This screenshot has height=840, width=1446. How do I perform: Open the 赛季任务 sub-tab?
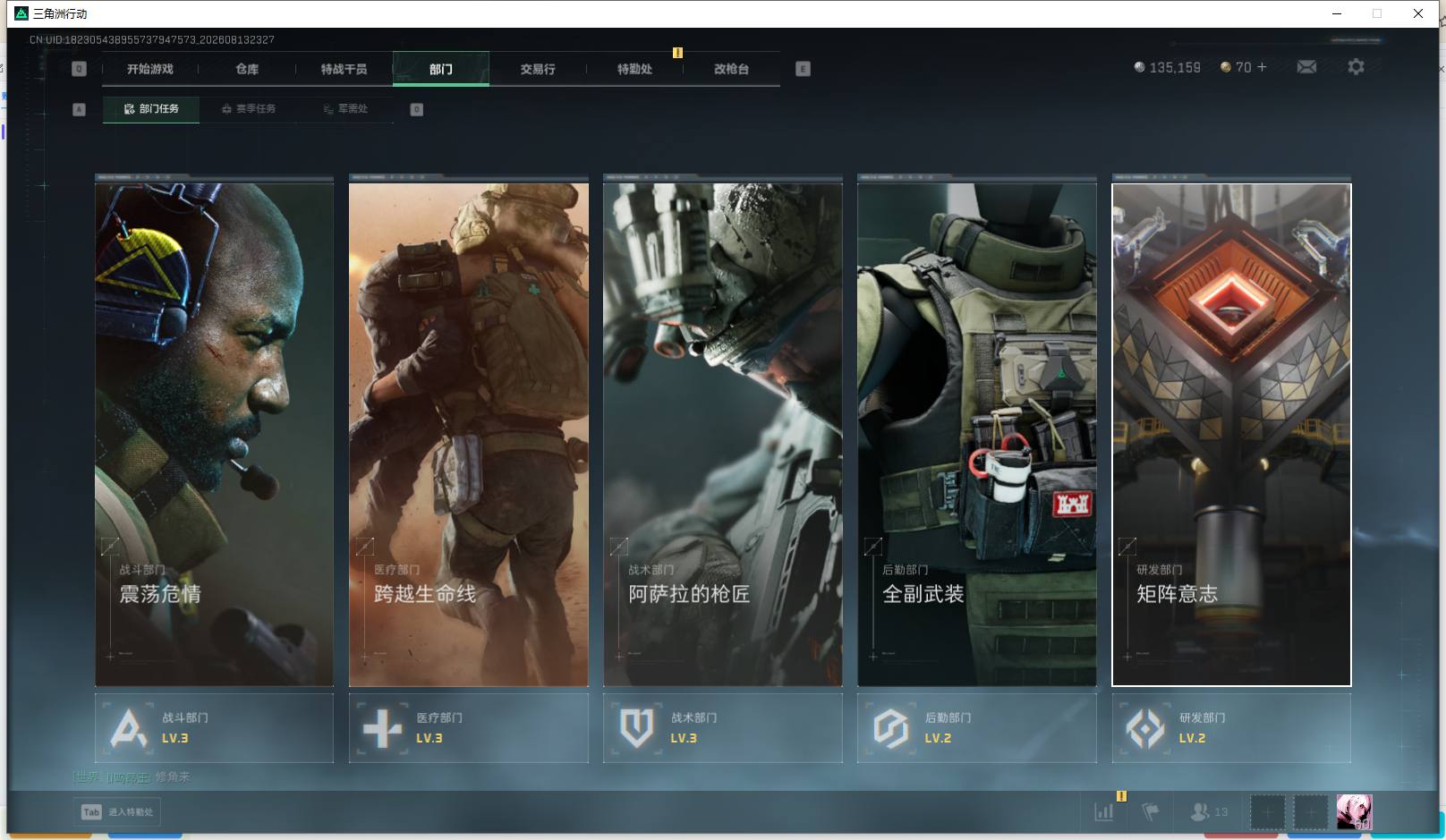pos(249,109)
